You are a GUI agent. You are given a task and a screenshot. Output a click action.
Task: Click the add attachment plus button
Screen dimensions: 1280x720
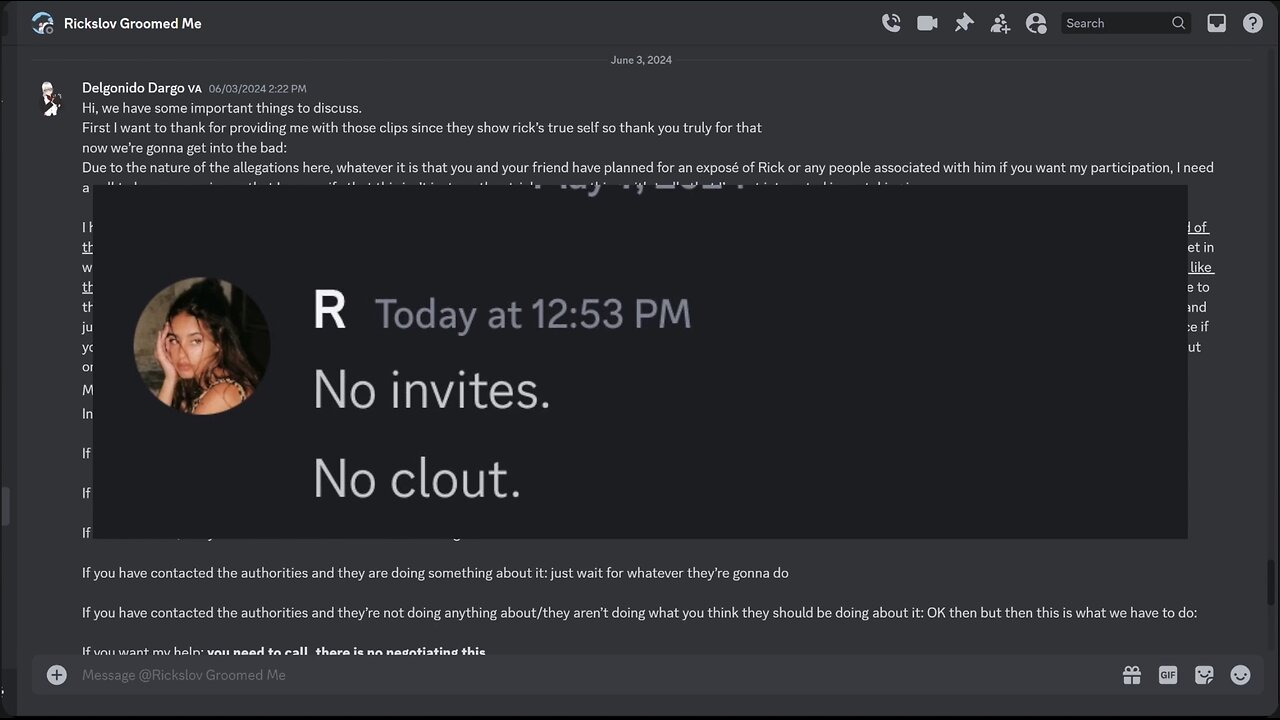57,675
